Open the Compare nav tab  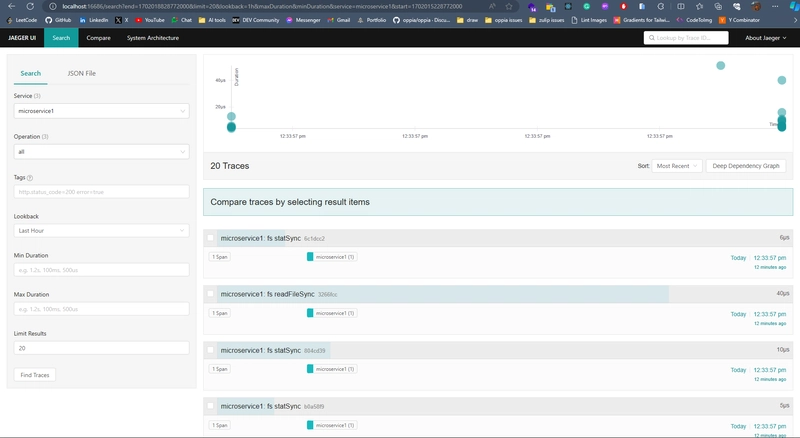click(x=98, y=38)
